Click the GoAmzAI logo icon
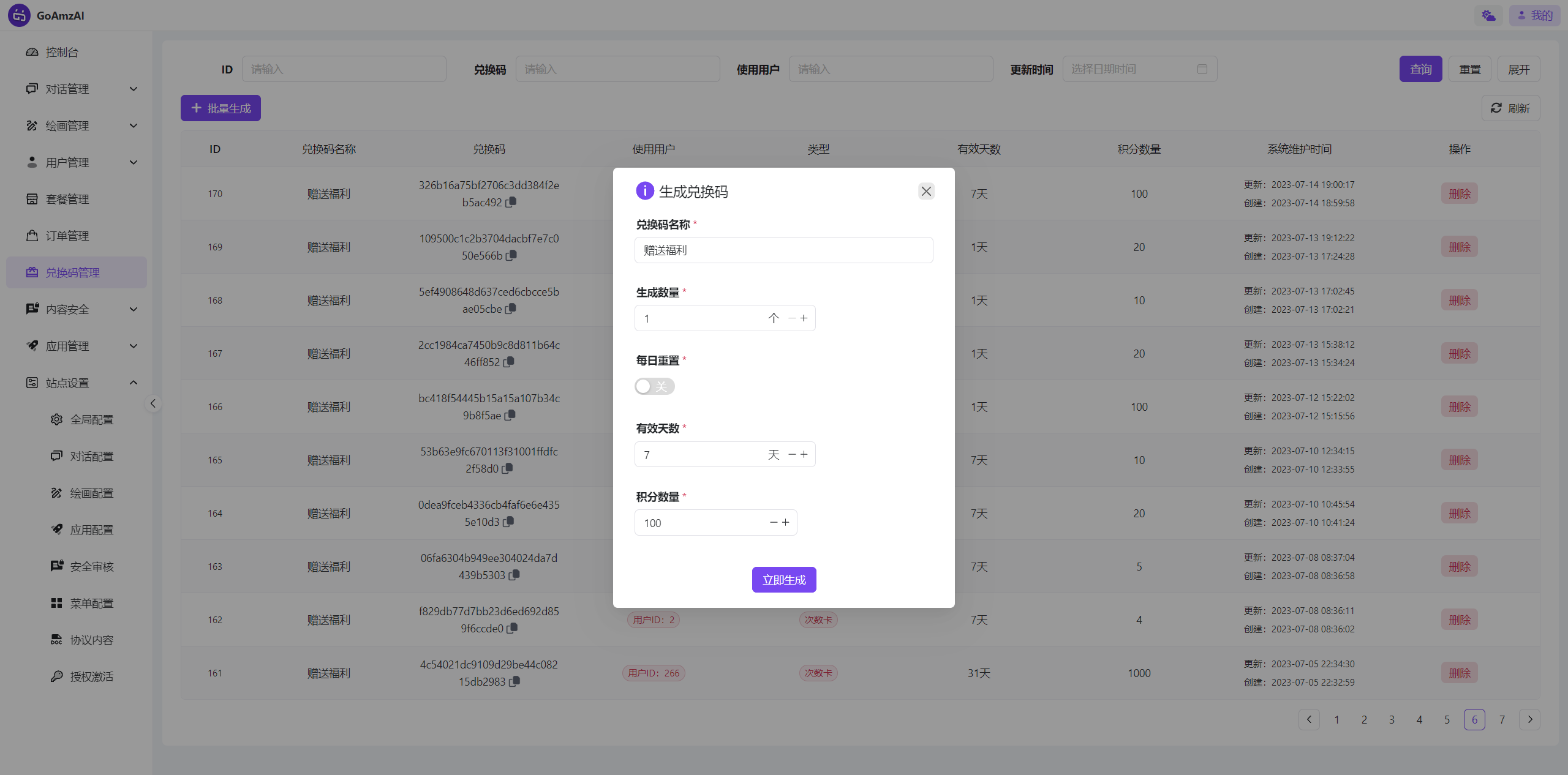This screenshot has height=775, width=1568. tap(19, 15)
